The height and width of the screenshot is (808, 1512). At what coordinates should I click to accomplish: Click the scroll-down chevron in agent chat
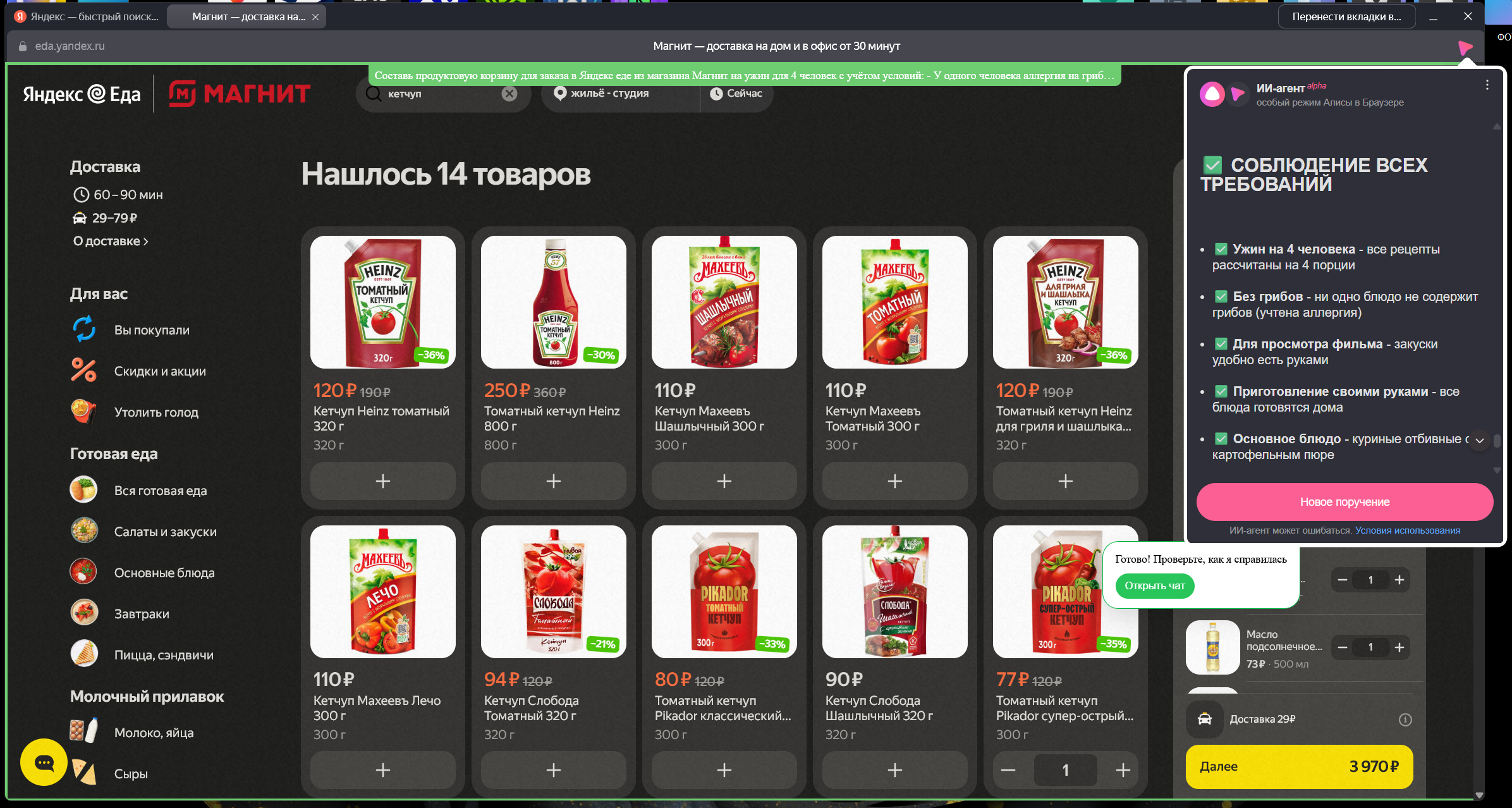[x=1479, y=441]
